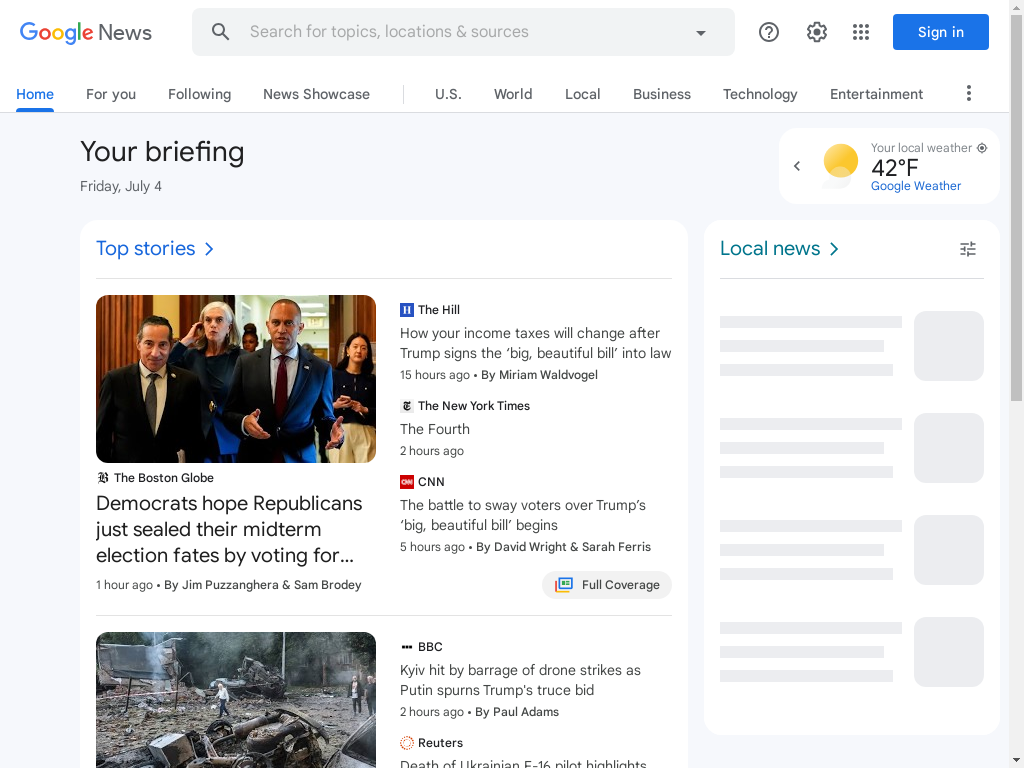Click byline 'By Miriam Waldvogel'

point(539,375)
